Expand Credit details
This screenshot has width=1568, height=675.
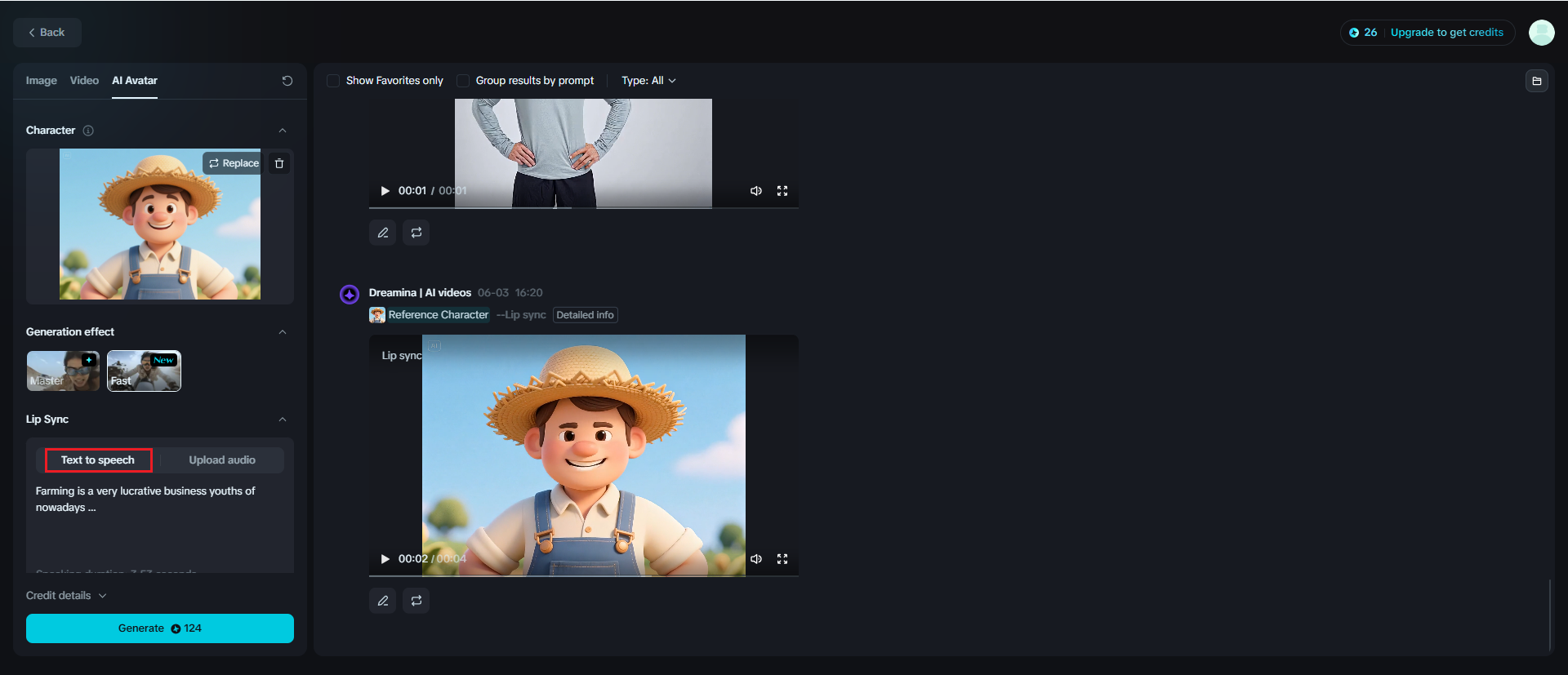(x=67, y=596)
